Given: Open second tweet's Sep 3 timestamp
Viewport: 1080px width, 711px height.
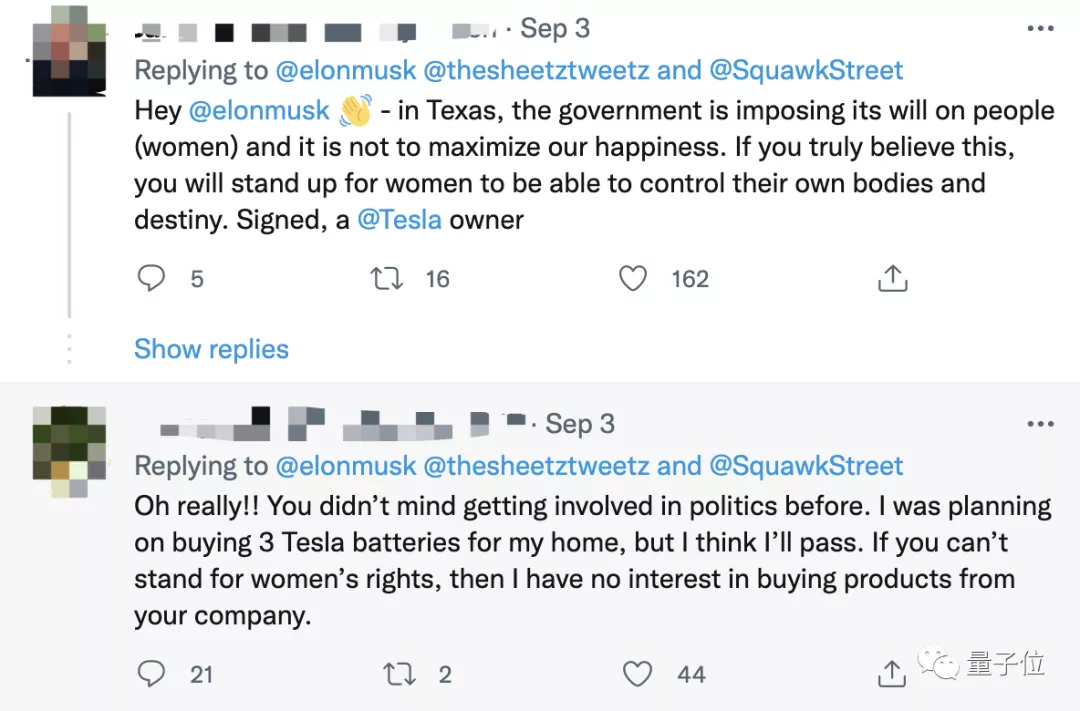Looking at the screenshot, I should click(x=580, y=424).
